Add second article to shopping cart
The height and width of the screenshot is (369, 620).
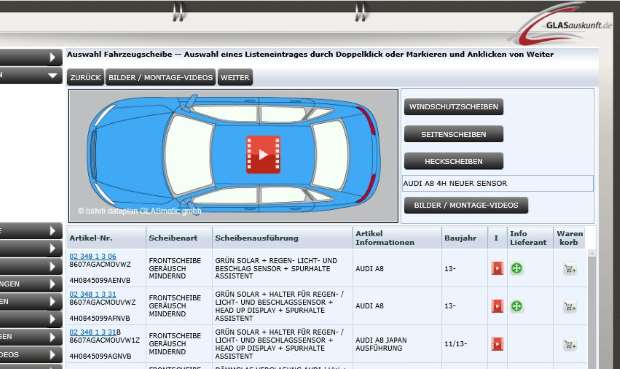[569, 307]
